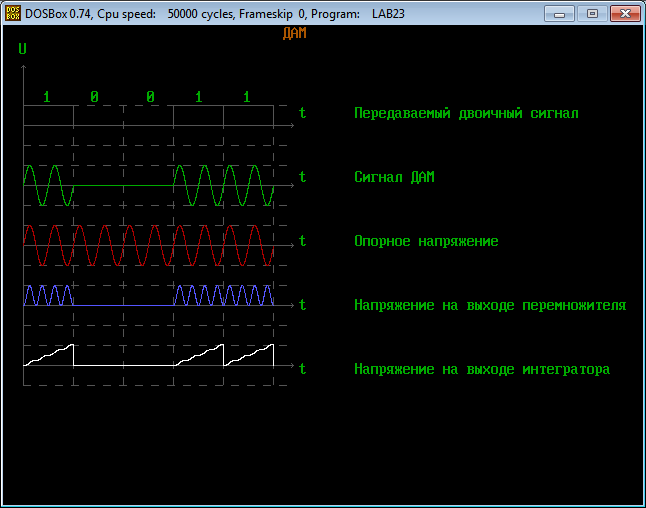Click label Сигнал ДАМ

[394, 177]
